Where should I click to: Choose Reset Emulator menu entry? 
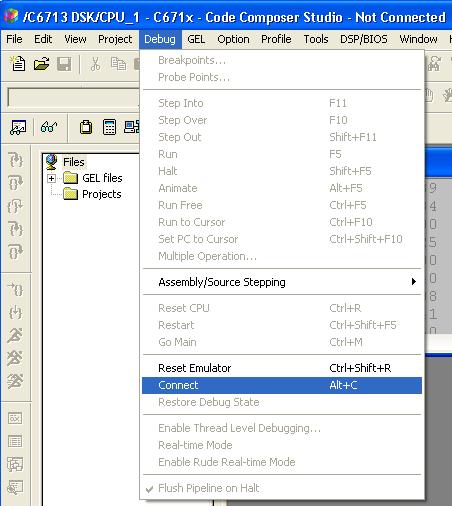[x=282, y=368]
